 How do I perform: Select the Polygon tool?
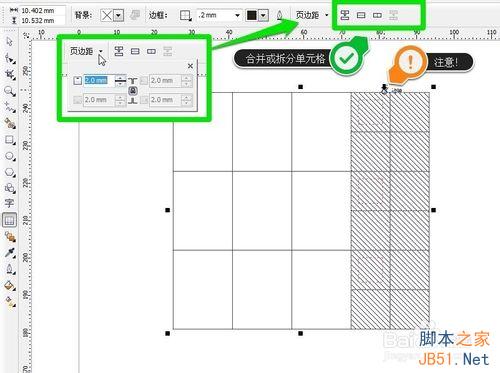click(10, 172)
